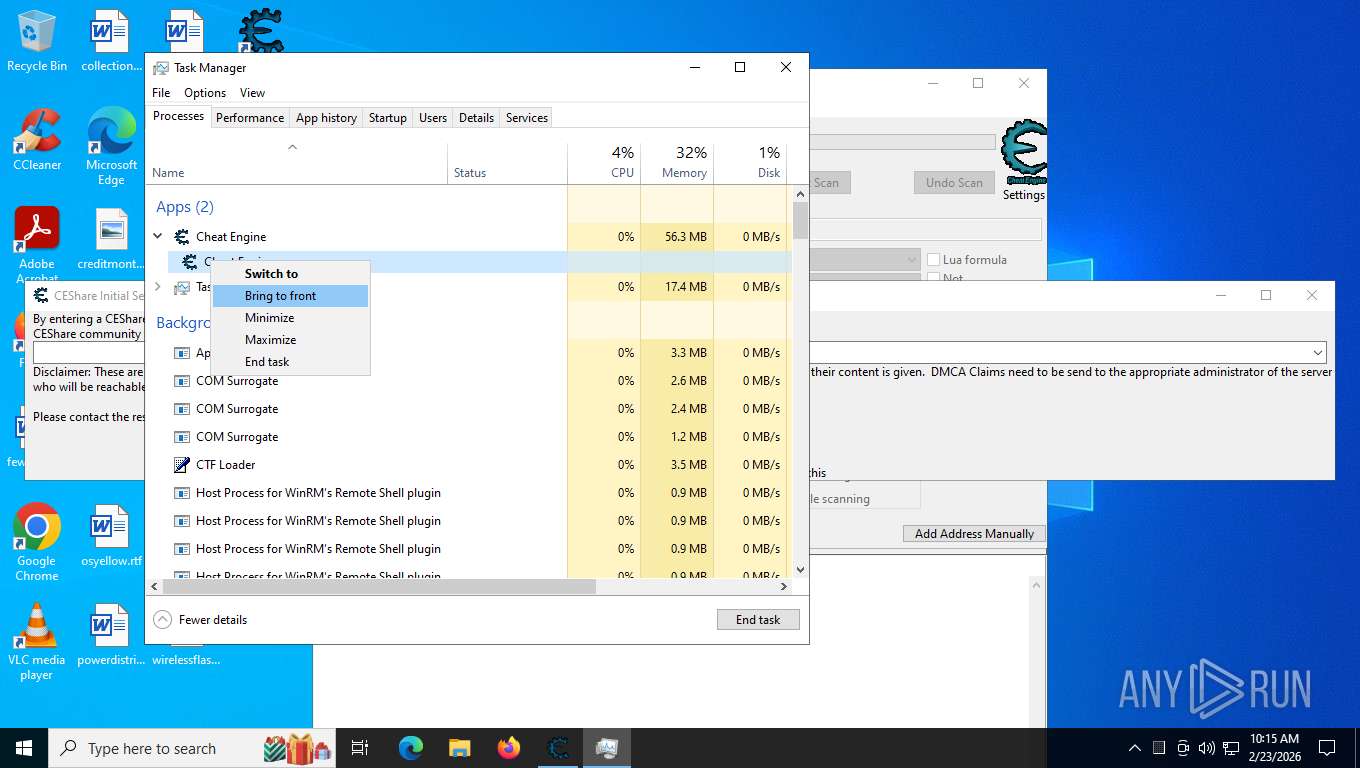Screen dimensions: 1360x768
Task: Switch to the Performance tab
Action: tap(250, 118)
